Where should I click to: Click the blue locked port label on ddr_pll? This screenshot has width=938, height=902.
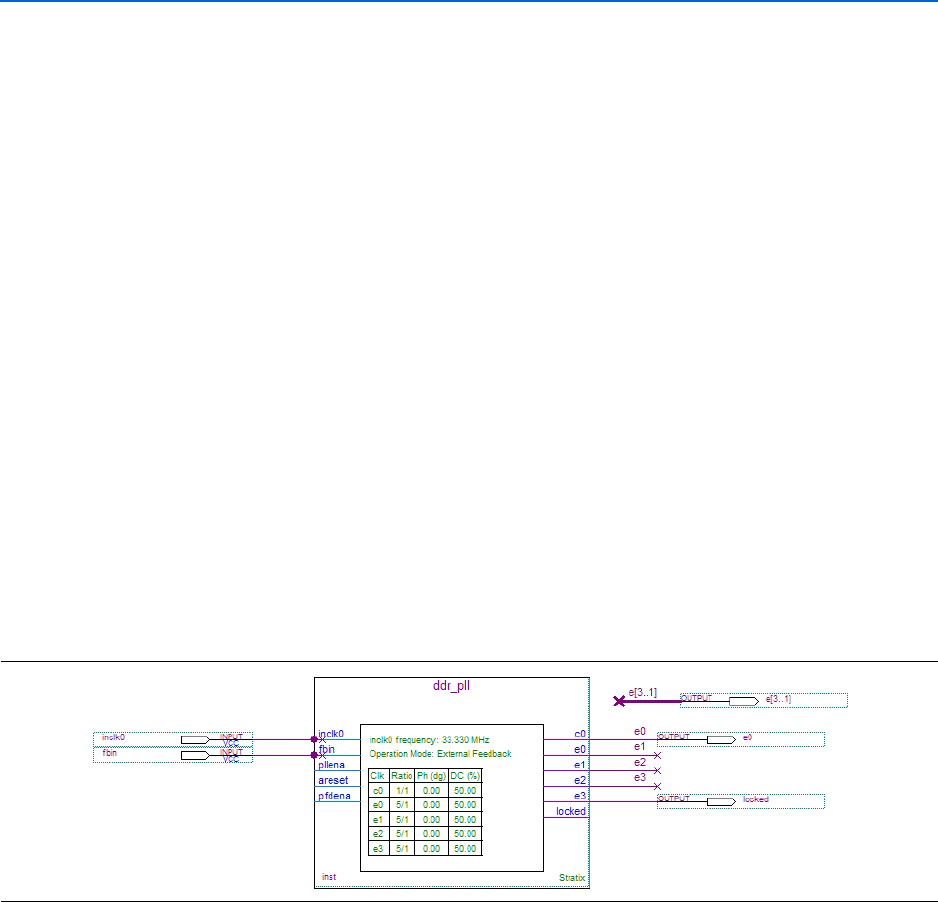click(571, 812)
